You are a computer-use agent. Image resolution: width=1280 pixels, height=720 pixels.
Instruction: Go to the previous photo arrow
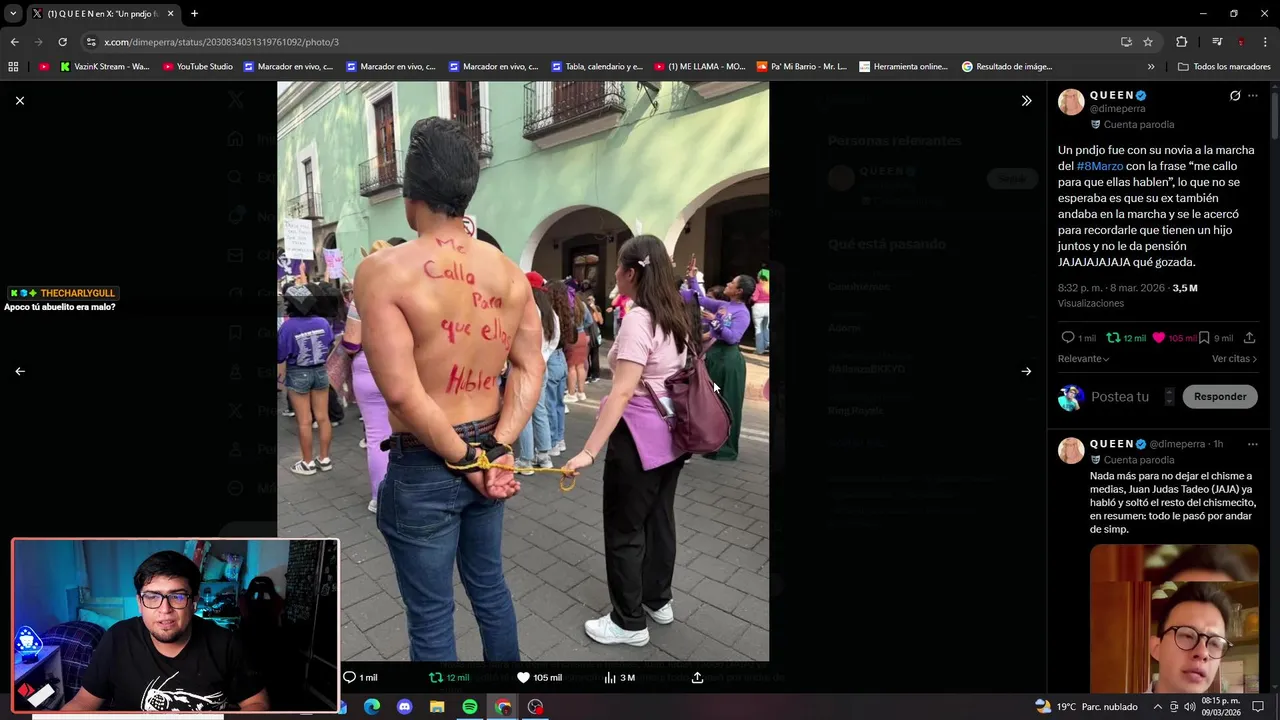(20, 371)
